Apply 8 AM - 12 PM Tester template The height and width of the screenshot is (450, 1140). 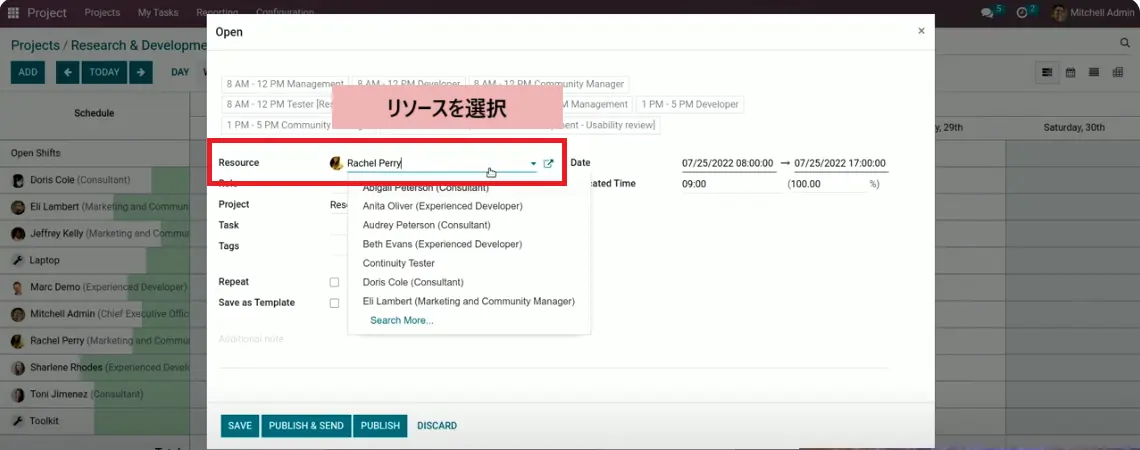click(x=277, y=105)
